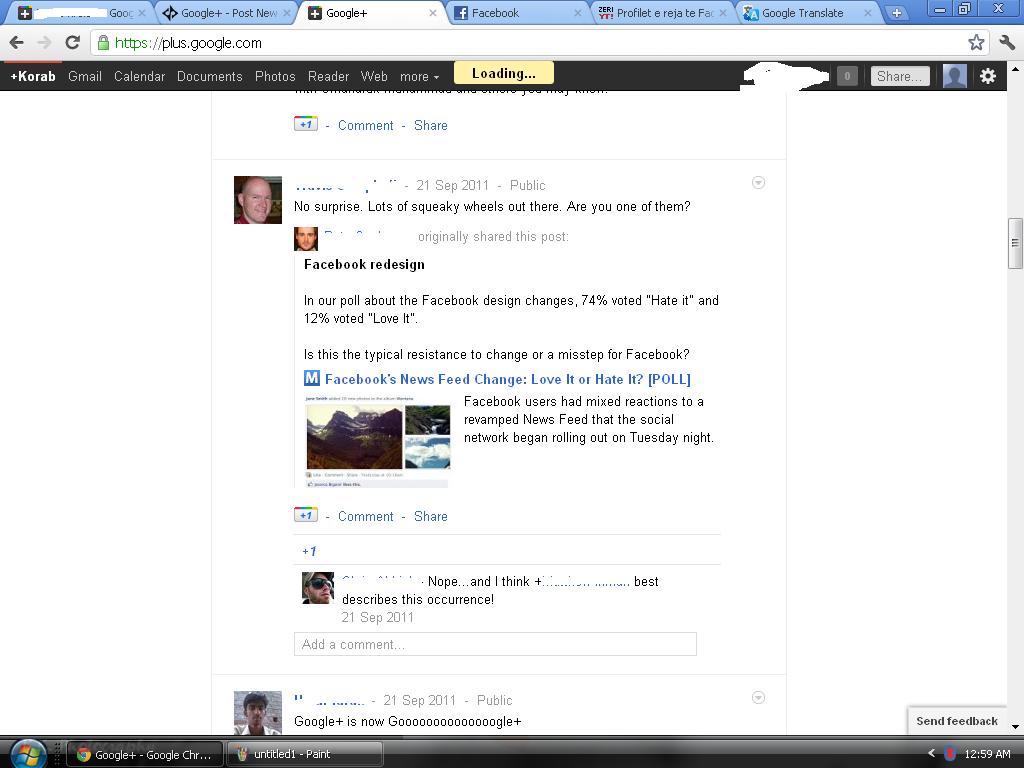Image resolution: width=1024 pixels, height=768 pixels.
Task: Switch to 'untitled1 - Paint' in the taskbar
Action: 304,754
